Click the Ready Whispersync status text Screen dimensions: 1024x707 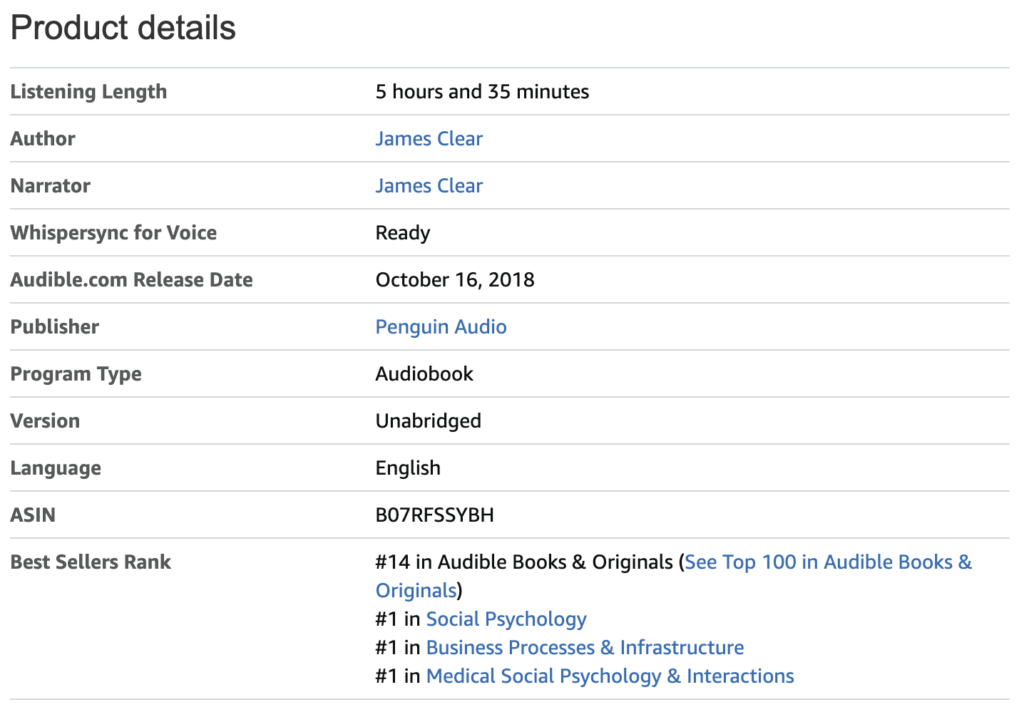click(x=403, y=233)
